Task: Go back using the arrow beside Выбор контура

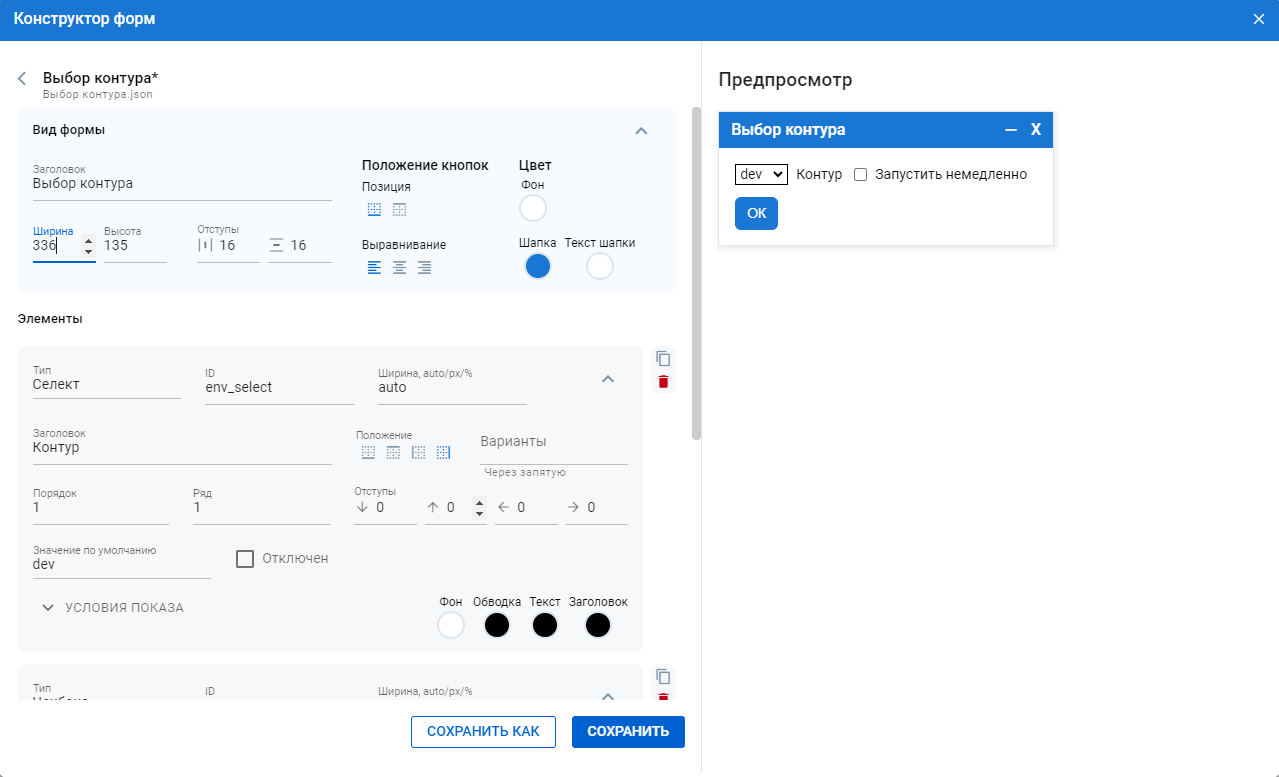Action: (x=22, y=79)
